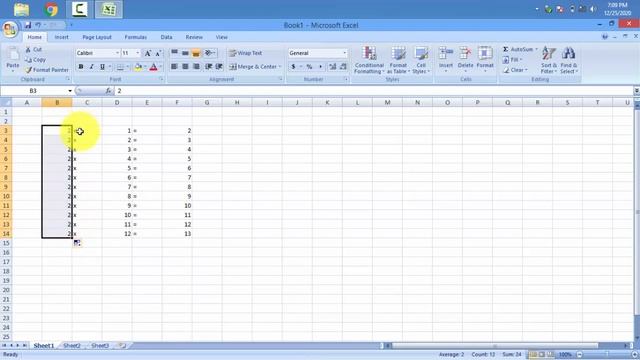
Task: Center text horizontally
Action: pos(185,67)
